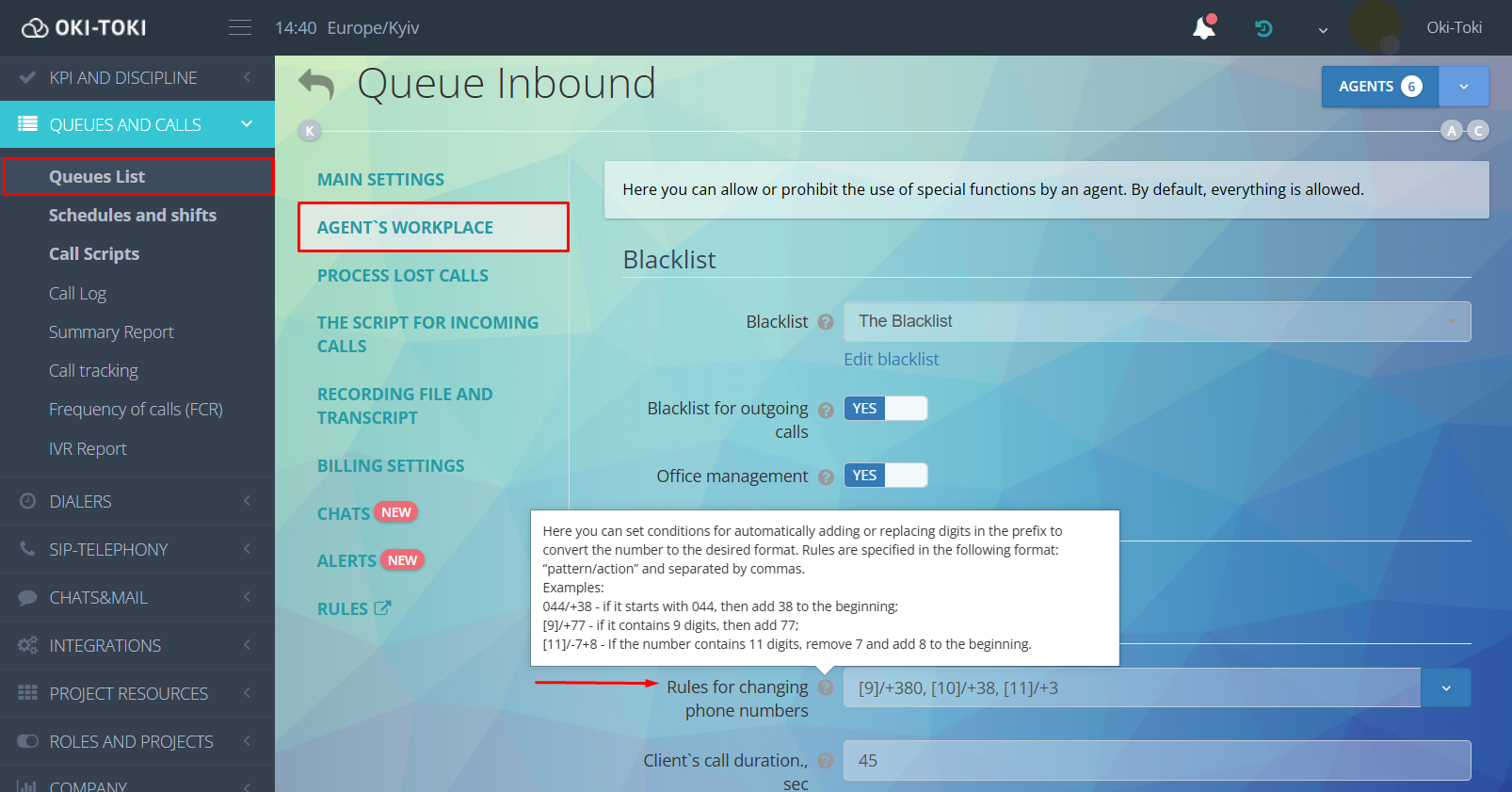Screen dimensions: 1512x792
Task: Switch to Process Lost Calls tab
Action: point(402,276)
